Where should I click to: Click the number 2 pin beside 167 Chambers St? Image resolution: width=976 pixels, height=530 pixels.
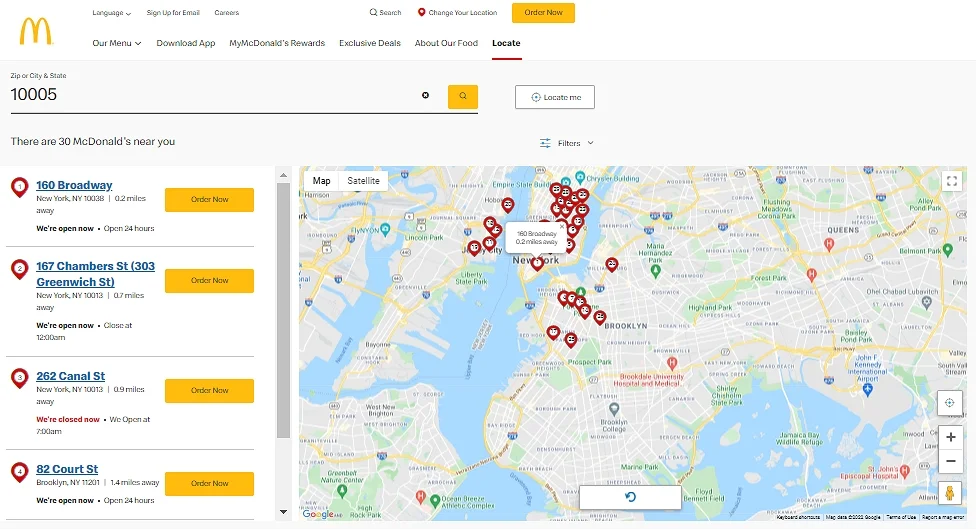point(20,269)
